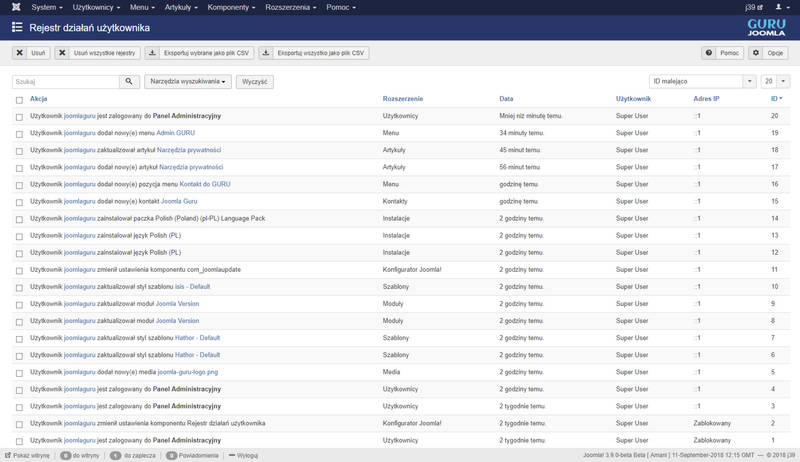Check the row with ID 20 login action
800x462 pixels.
19,117
